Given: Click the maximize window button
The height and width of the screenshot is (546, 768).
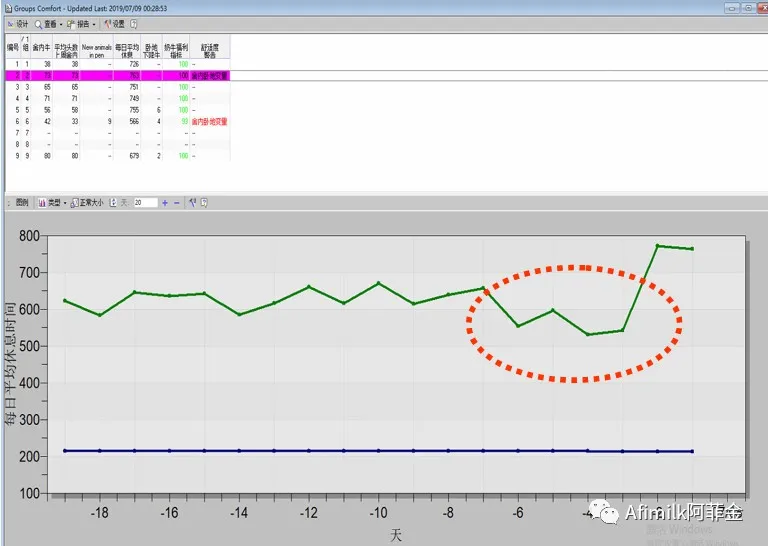Looking at the screenshot, I should pos(748,8).
